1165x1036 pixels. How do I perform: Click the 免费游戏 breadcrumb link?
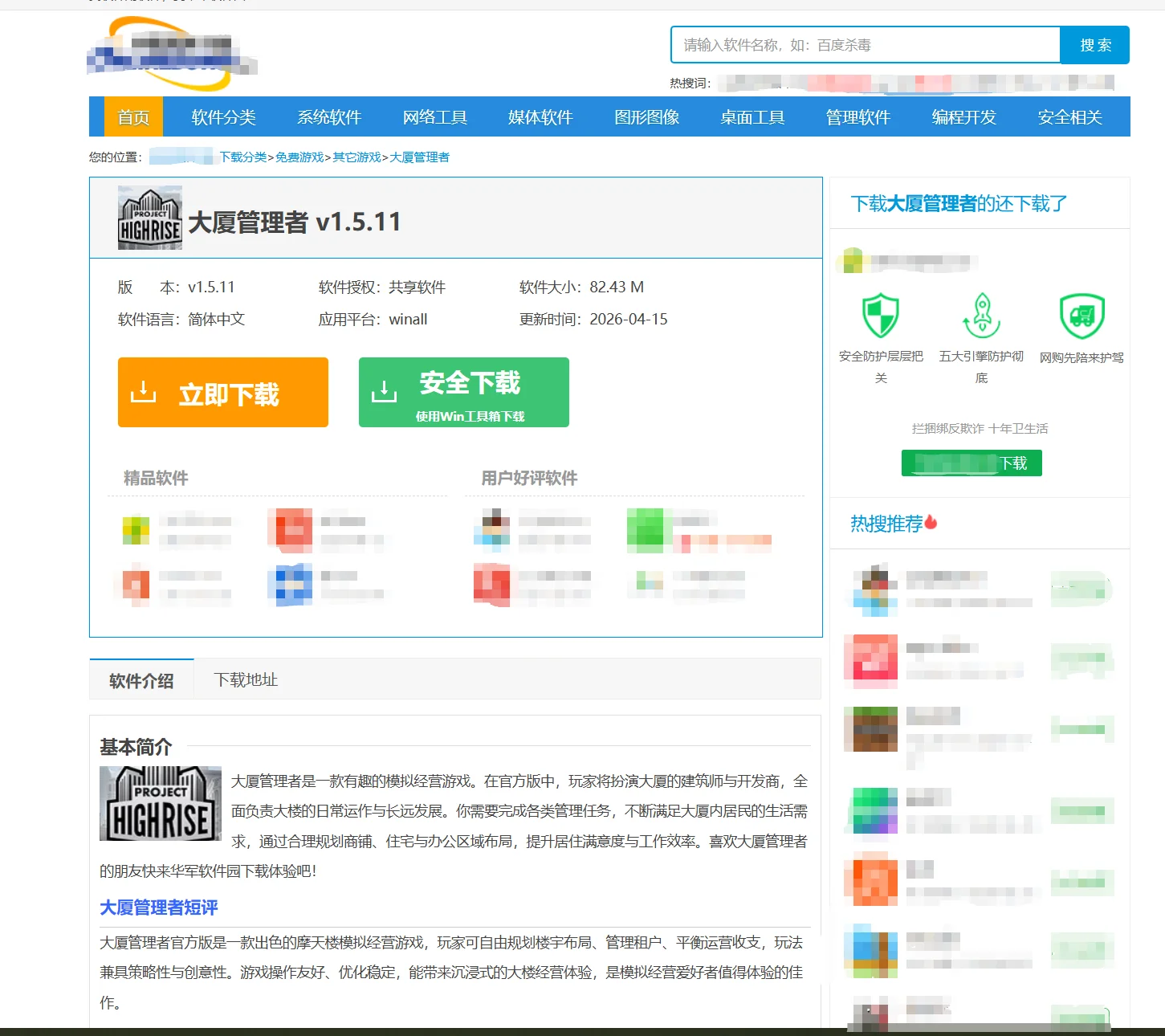(299, 157)
